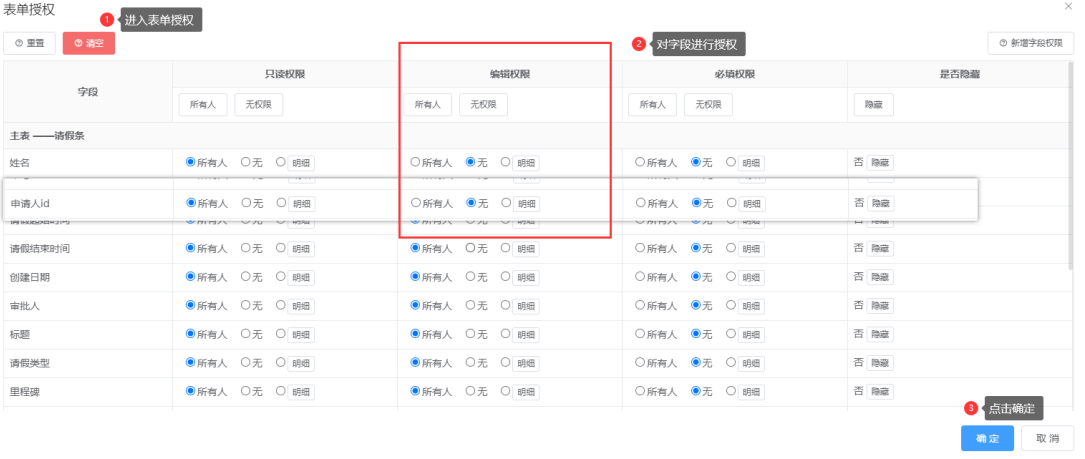Hide the 申请人id field row
Screen dimensions: 1085x459
(x=881, y=204)
